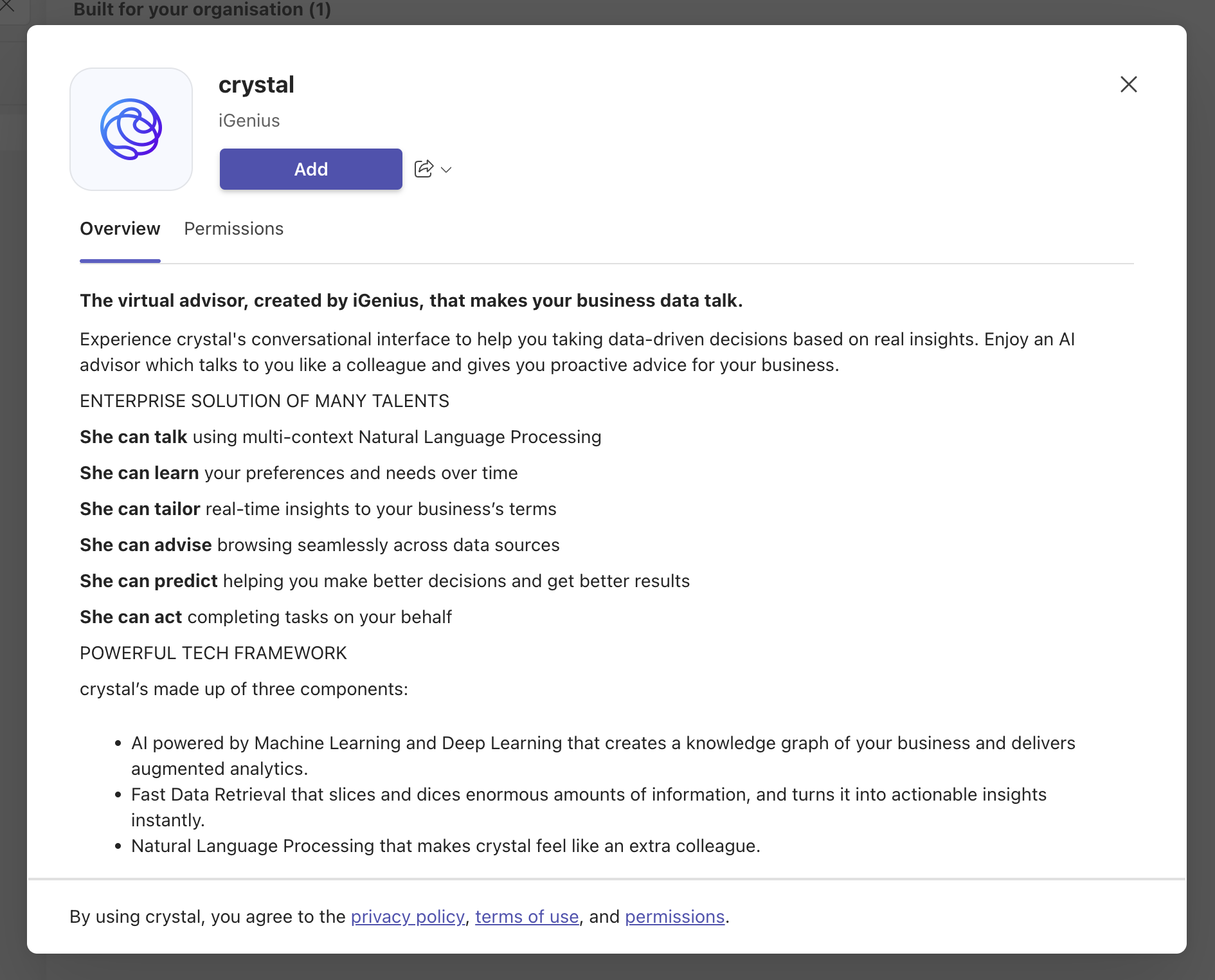Click the 'She can talk' feature line
The width and height of the screenshot is (1215, 980).
pyautogui.click(x=340, y=437)
